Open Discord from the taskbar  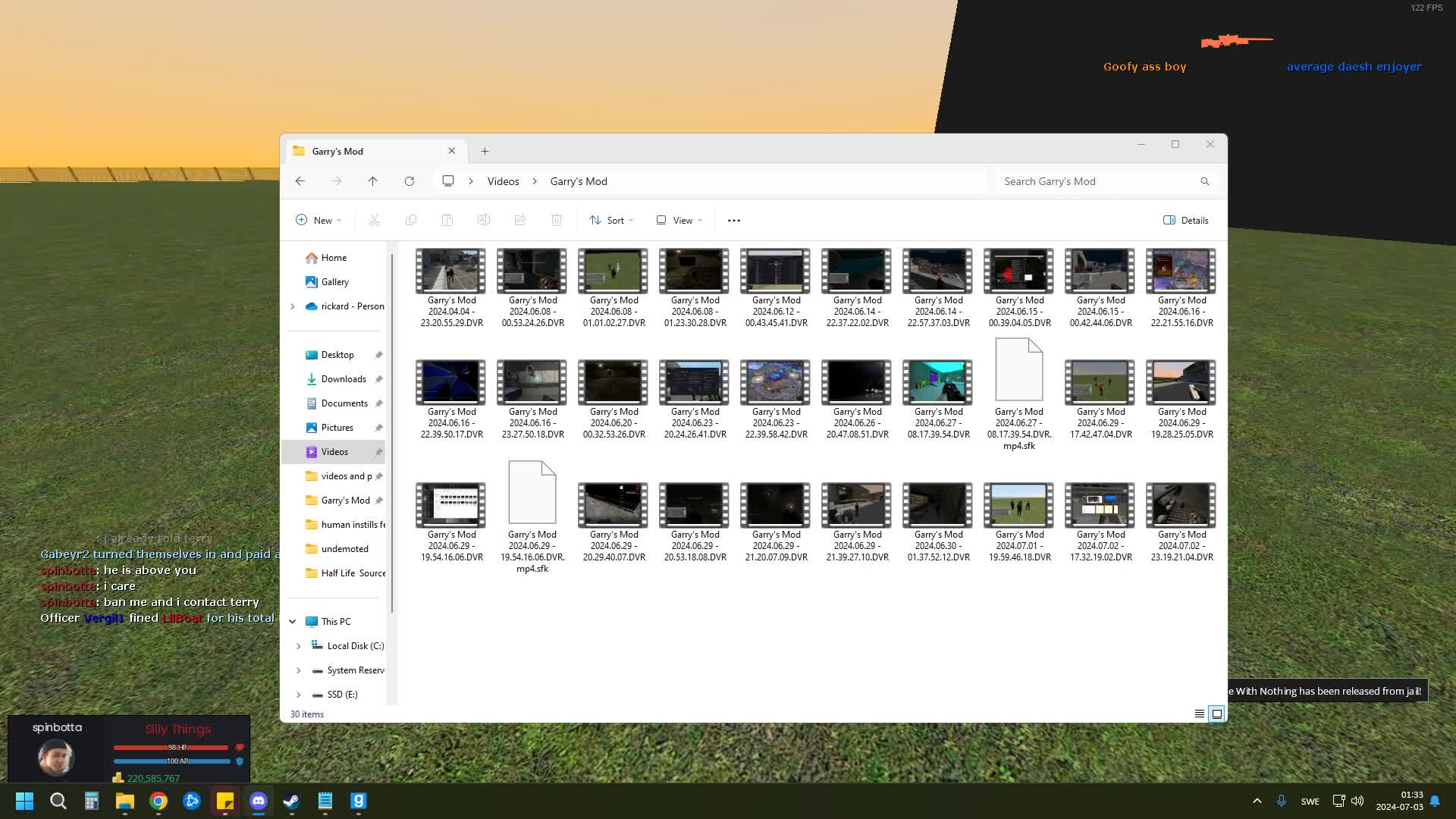point(258,801)
